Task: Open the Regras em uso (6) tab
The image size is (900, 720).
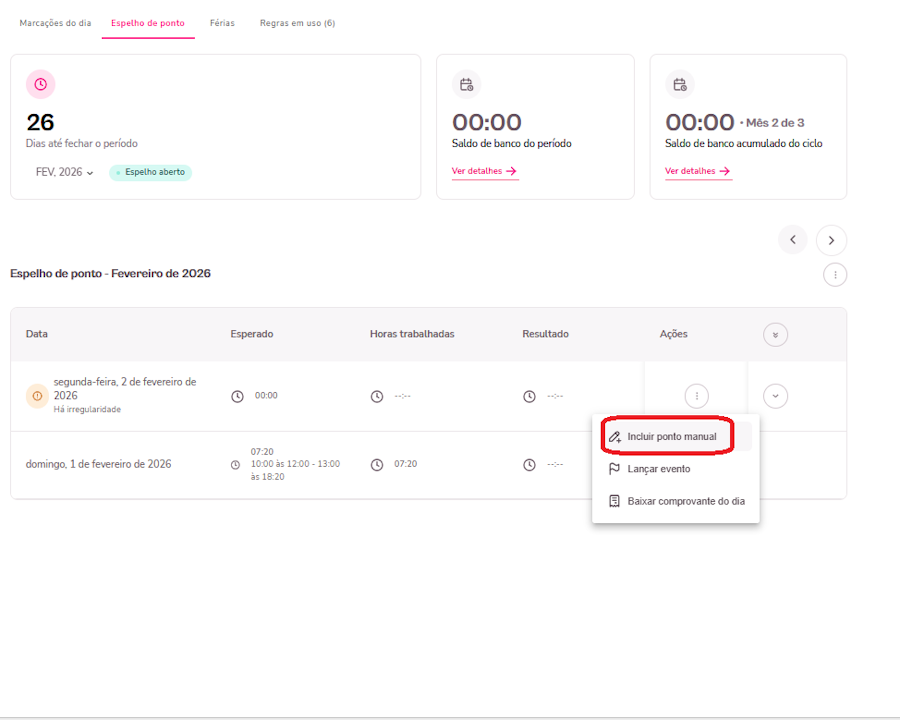Action: (297, 23)
